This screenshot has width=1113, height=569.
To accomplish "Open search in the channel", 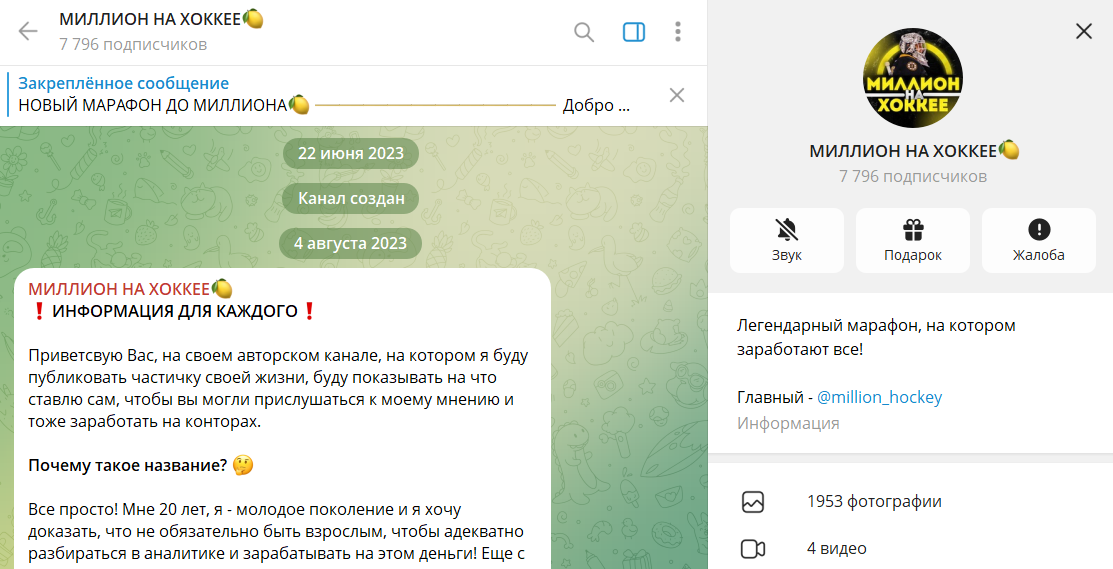I will point(584,32).
